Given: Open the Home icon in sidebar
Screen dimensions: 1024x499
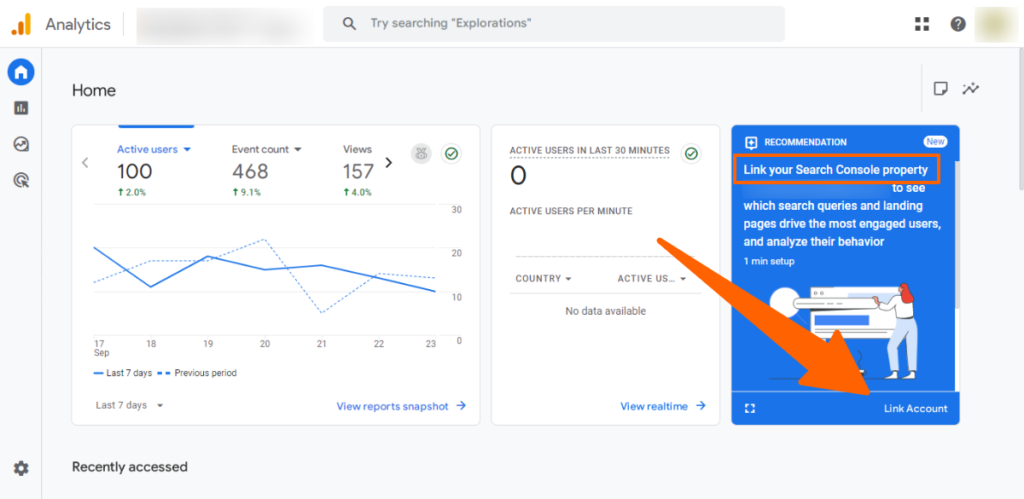Looking at the screenshot, I should coord(21,72).
